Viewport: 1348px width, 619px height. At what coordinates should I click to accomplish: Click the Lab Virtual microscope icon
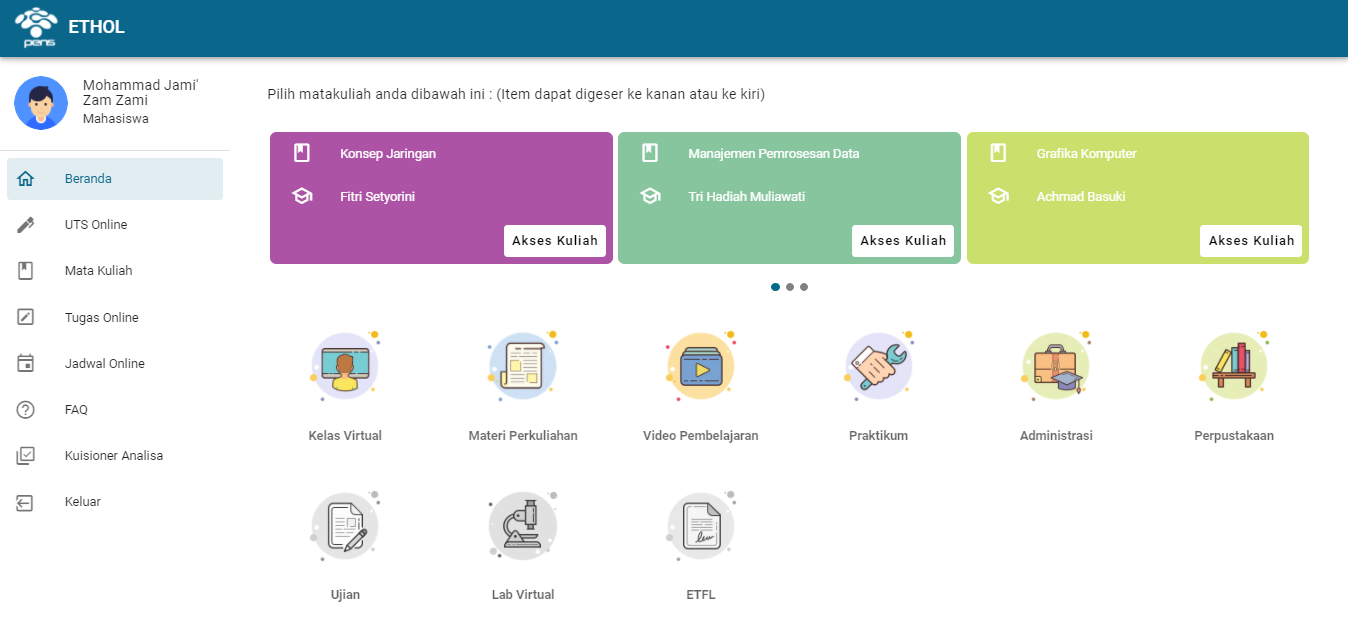point(523,525)
